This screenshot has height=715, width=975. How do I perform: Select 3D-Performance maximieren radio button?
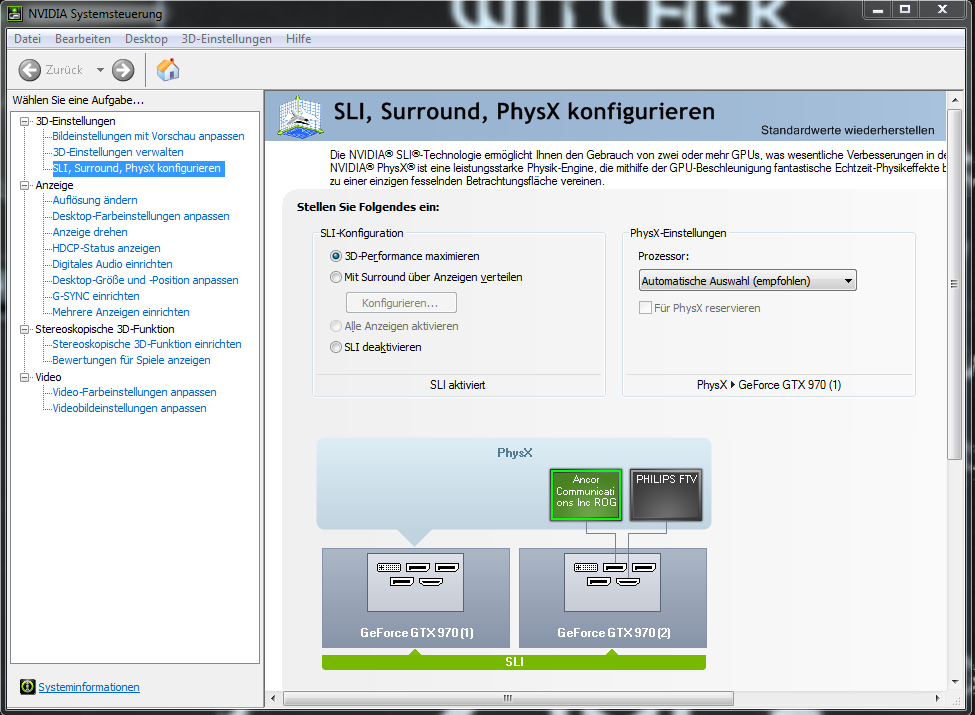(336, 256)
